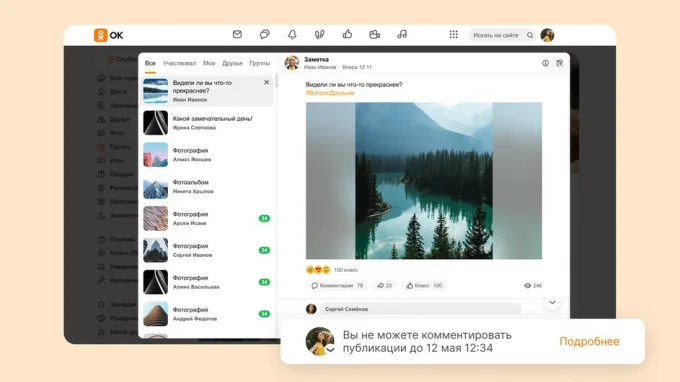
Task: Click emoji reactions next to 100 класс
Action: pos(318,270)
